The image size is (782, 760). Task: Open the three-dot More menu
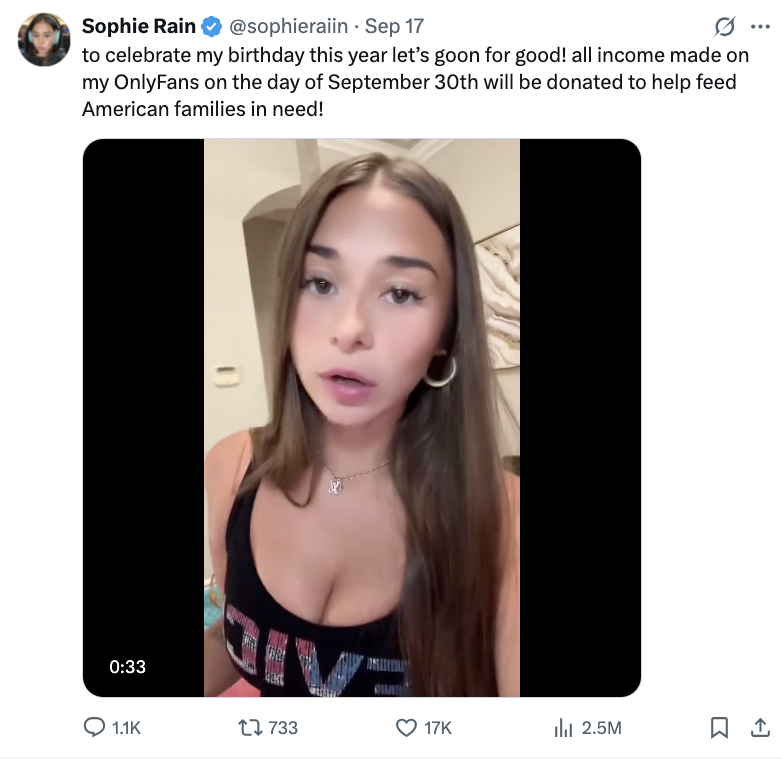[760, 26]
